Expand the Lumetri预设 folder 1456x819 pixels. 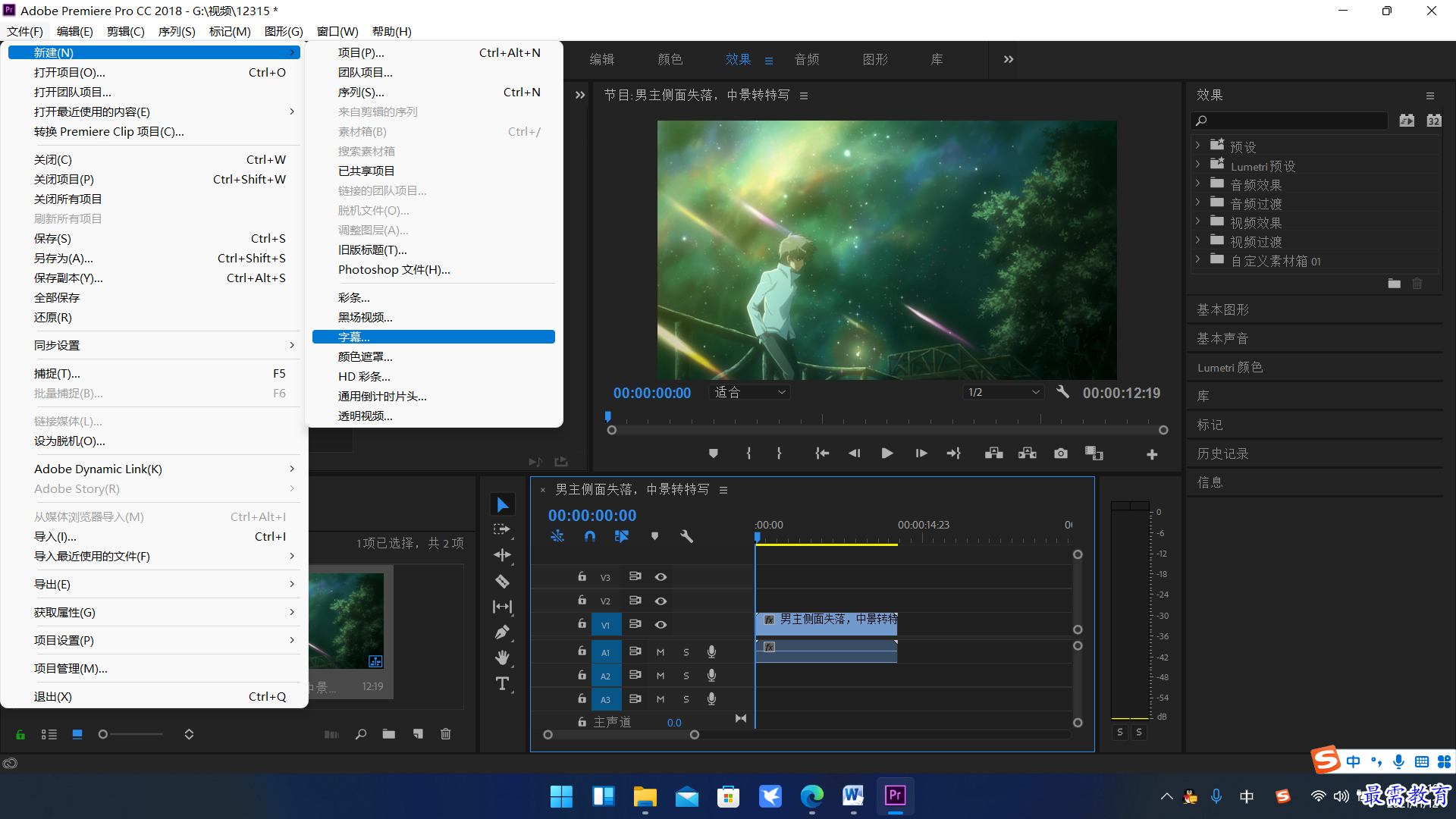tap(1198, 164)
